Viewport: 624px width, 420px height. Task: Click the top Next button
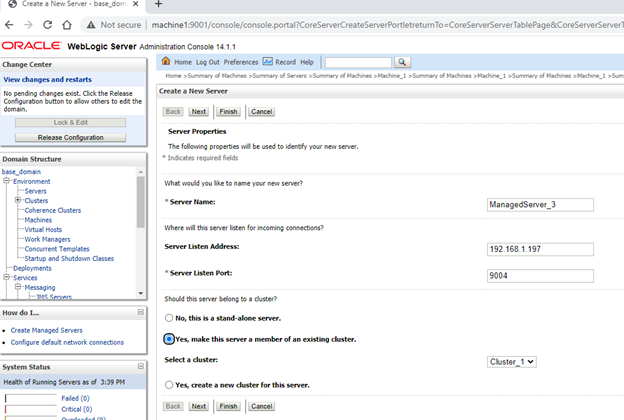pos(199,111)
